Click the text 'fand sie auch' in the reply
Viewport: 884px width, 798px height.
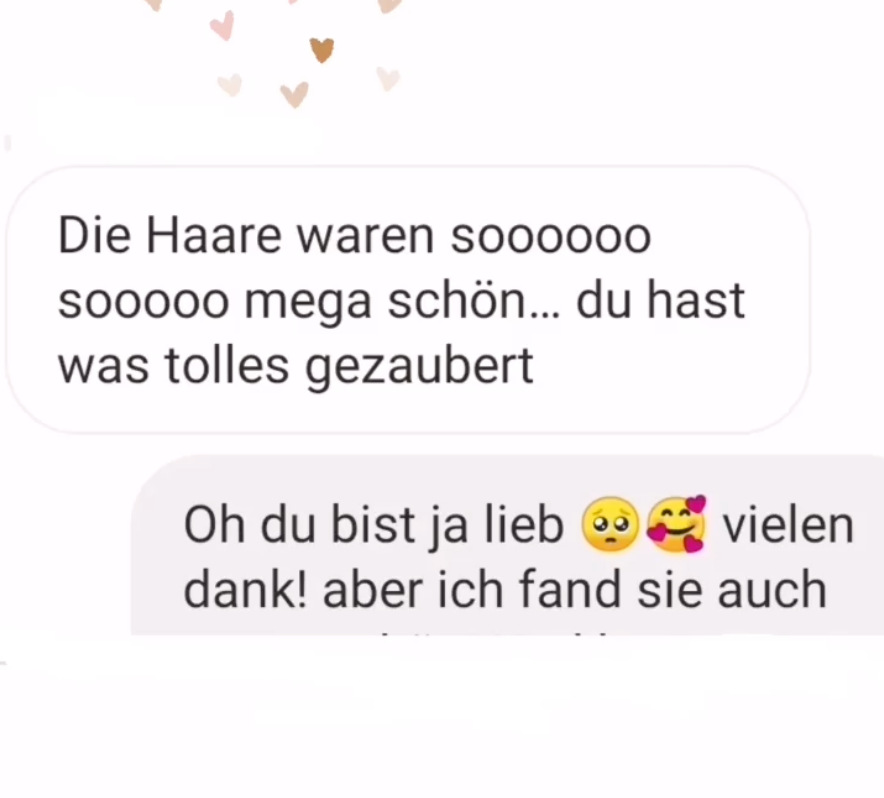671,590
